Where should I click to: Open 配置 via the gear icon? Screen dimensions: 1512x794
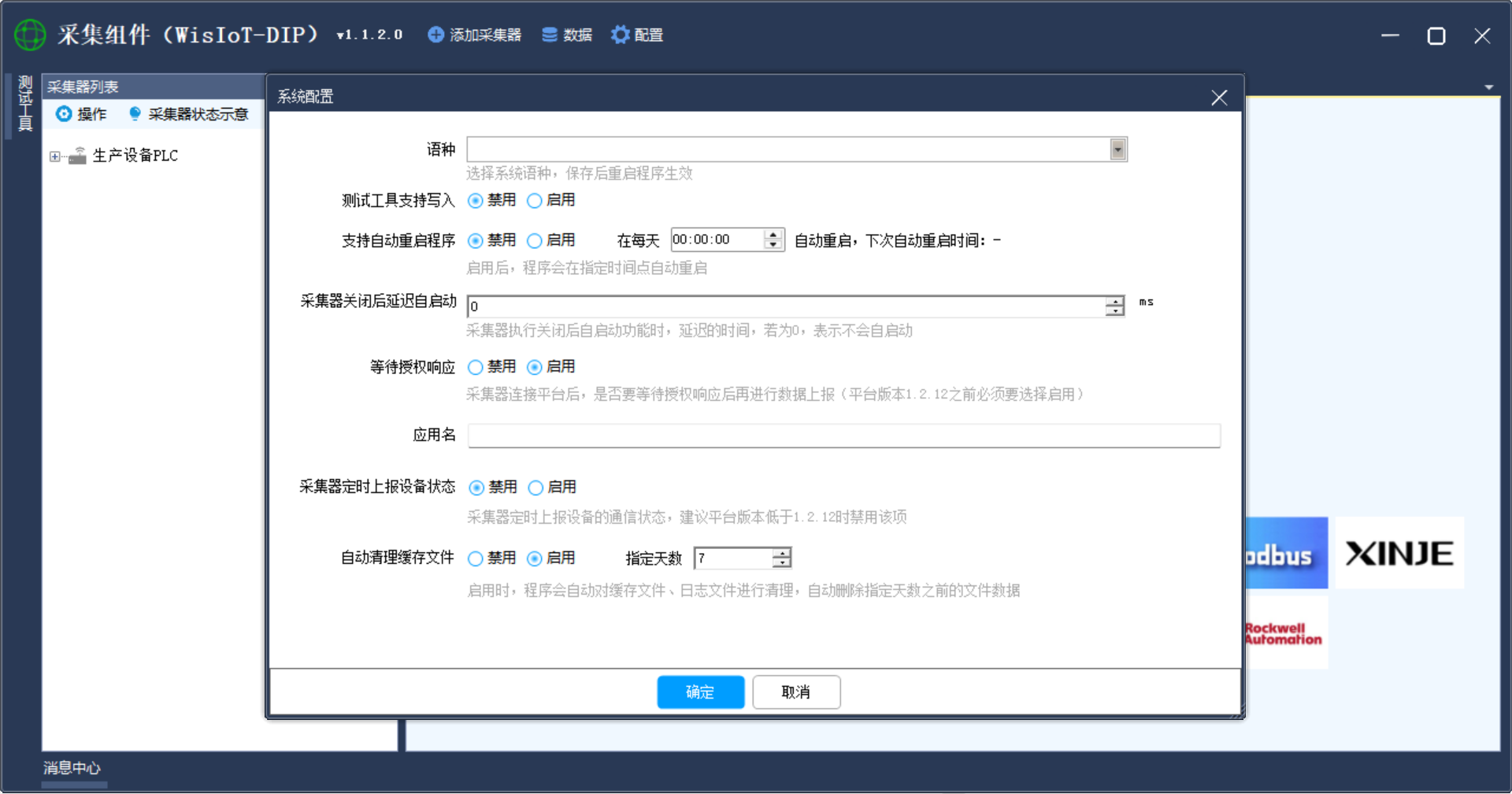tap(621, 35)
